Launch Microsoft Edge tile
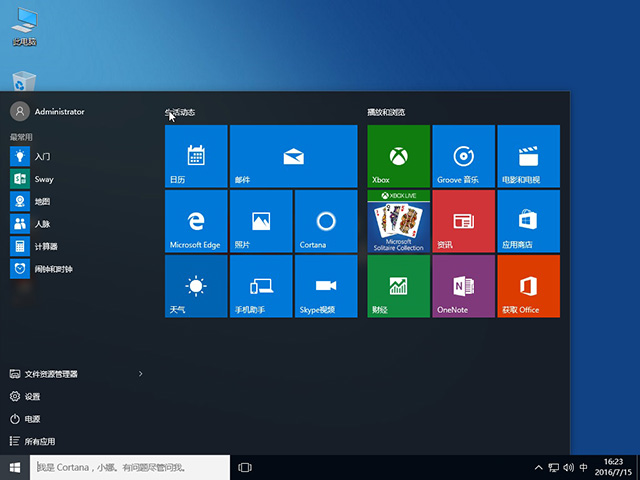Screen dimensions: 640x480 pyautogui.click(x=196, y=221)
